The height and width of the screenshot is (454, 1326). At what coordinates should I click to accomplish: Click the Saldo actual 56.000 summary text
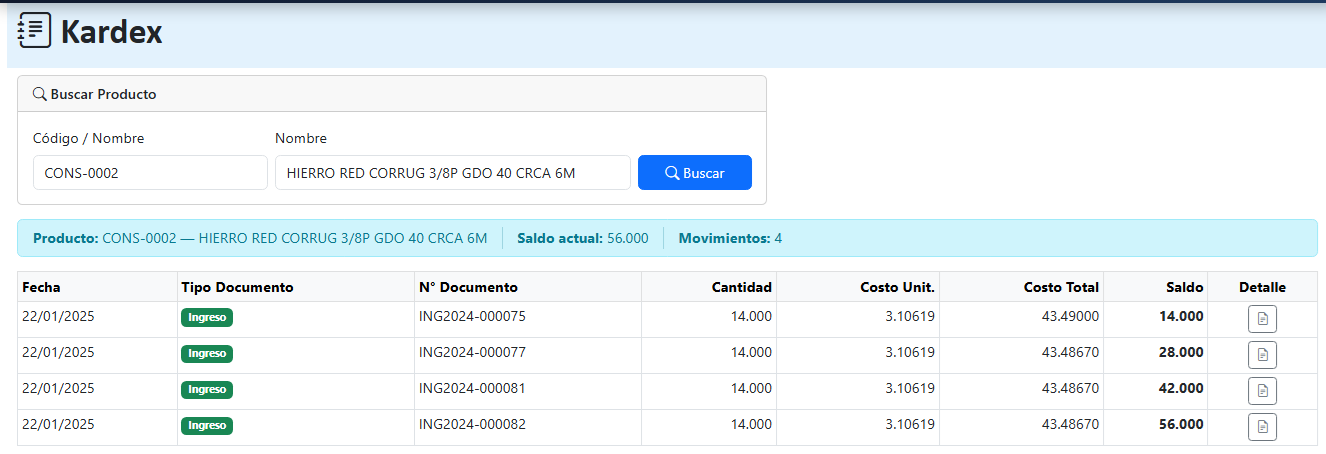tap(582, 238)
